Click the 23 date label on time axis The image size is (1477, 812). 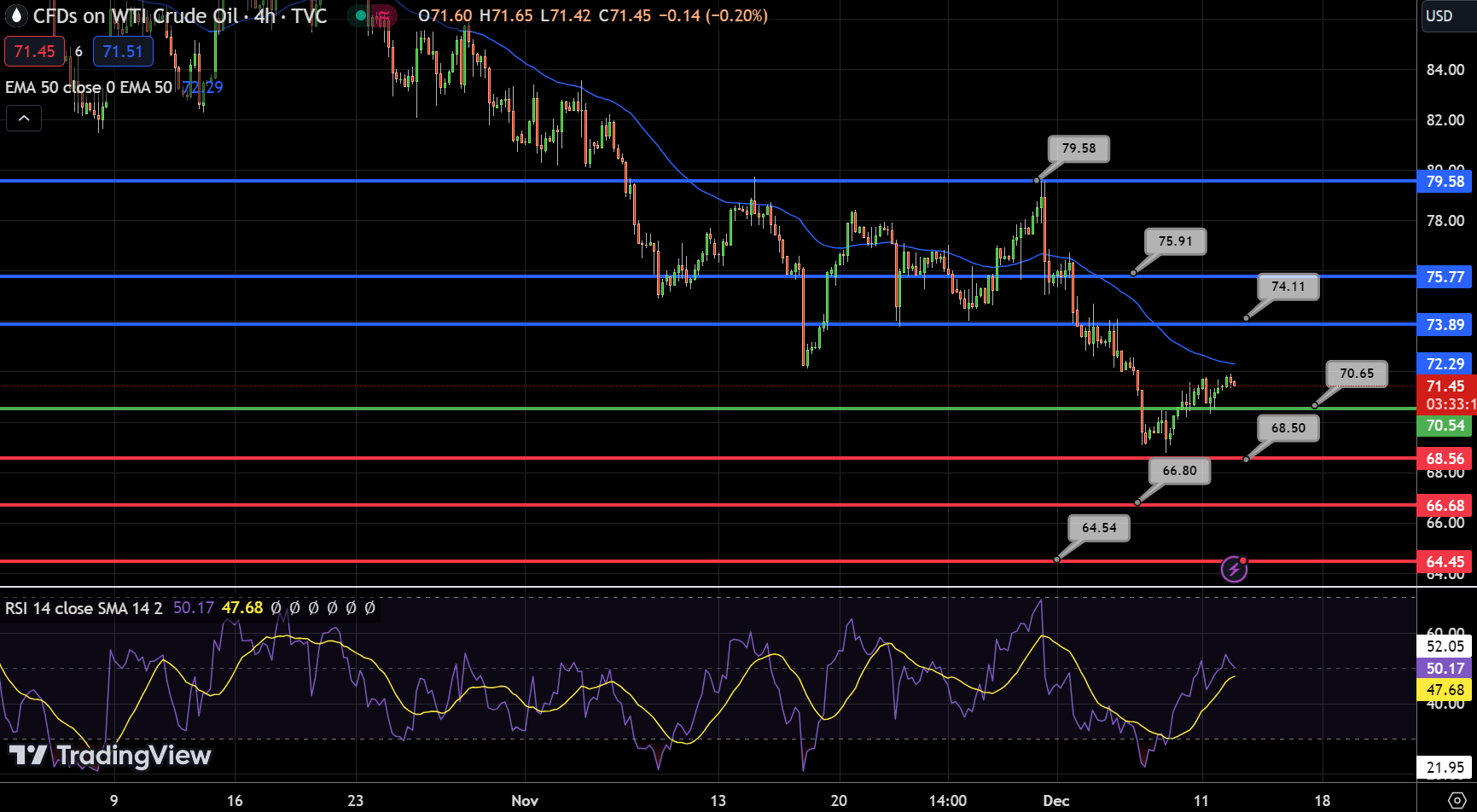[355, 800]
